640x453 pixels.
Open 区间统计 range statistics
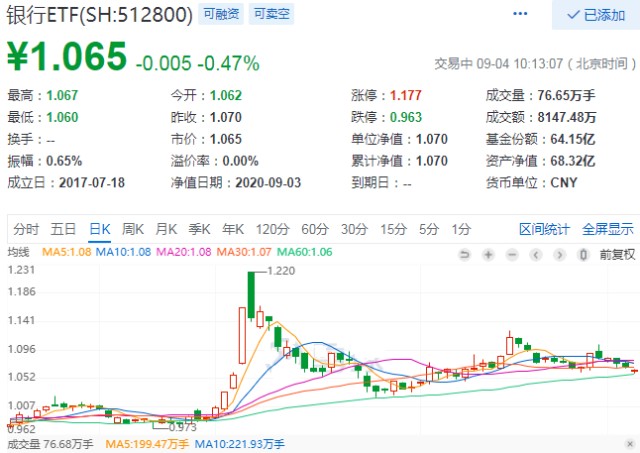(544, 229)
